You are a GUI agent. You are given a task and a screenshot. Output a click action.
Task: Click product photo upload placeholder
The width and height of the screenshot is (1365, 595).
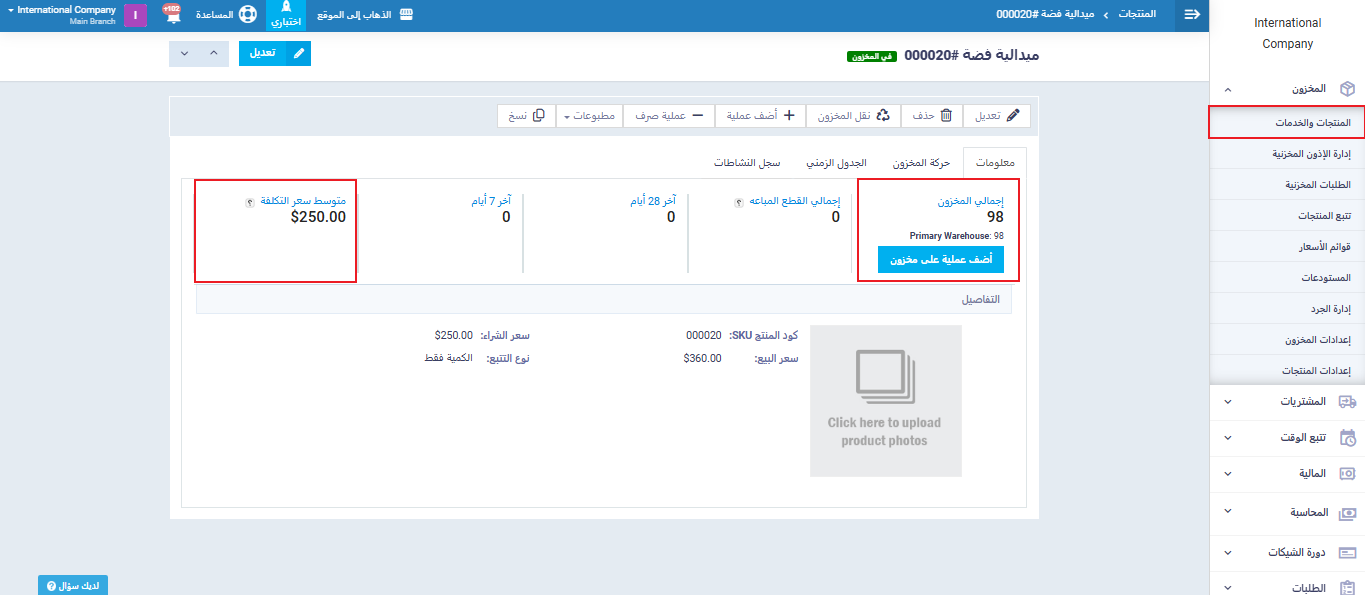tap(885, 401)
